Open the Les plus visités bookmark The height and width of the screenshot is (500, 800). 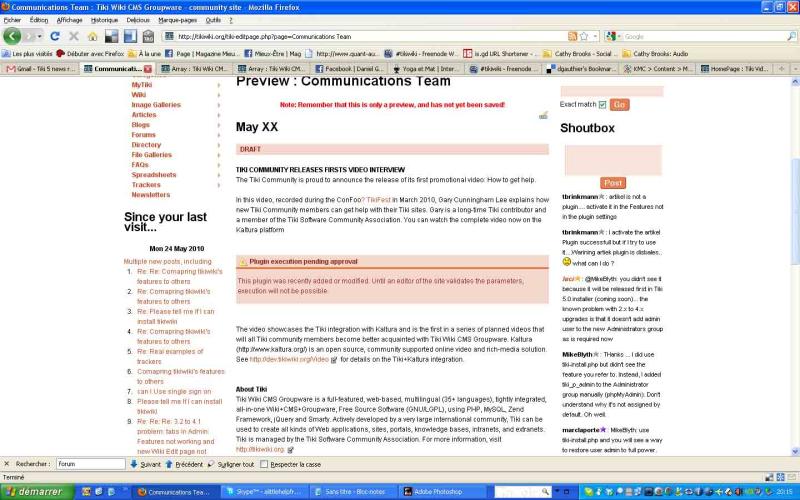(27, 54)
